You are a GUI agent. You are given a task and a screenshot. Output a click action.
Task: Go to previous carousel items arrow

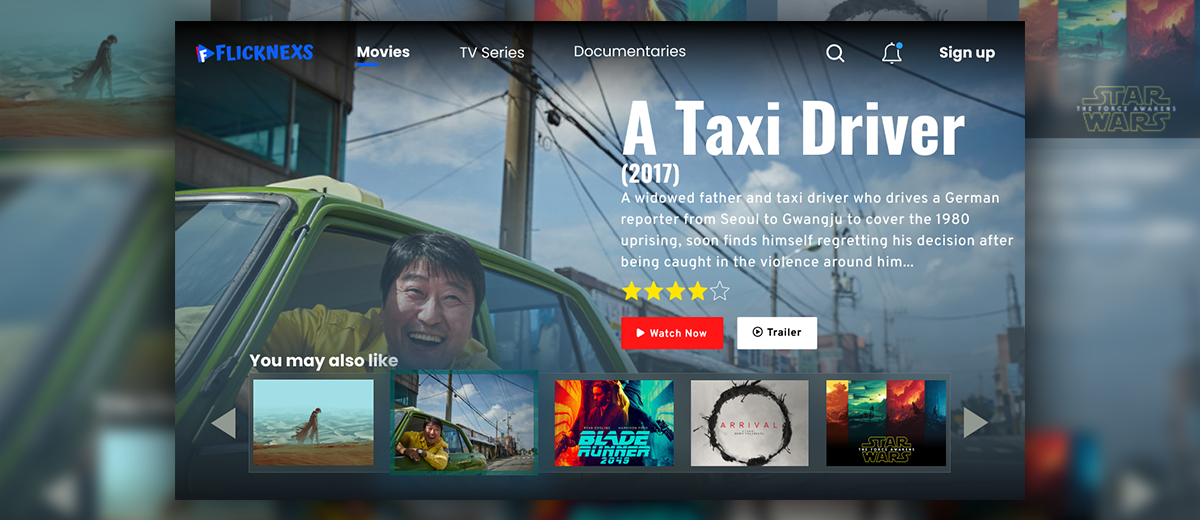point(223,423)
